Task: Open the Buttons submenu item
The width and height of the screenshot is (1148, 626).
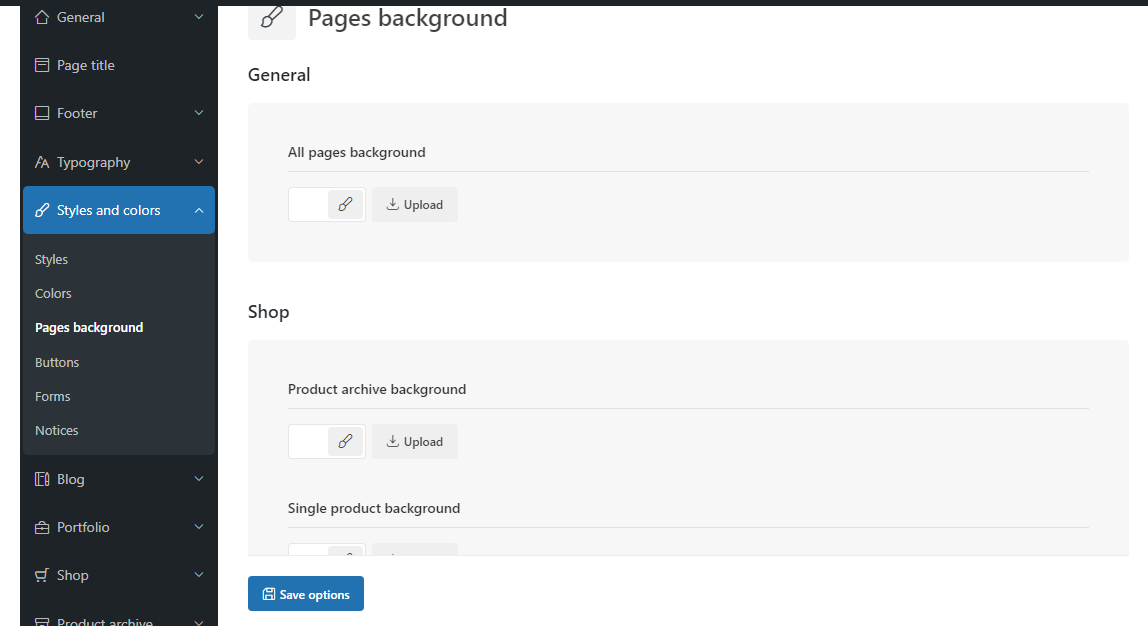Action: [57, 362]
